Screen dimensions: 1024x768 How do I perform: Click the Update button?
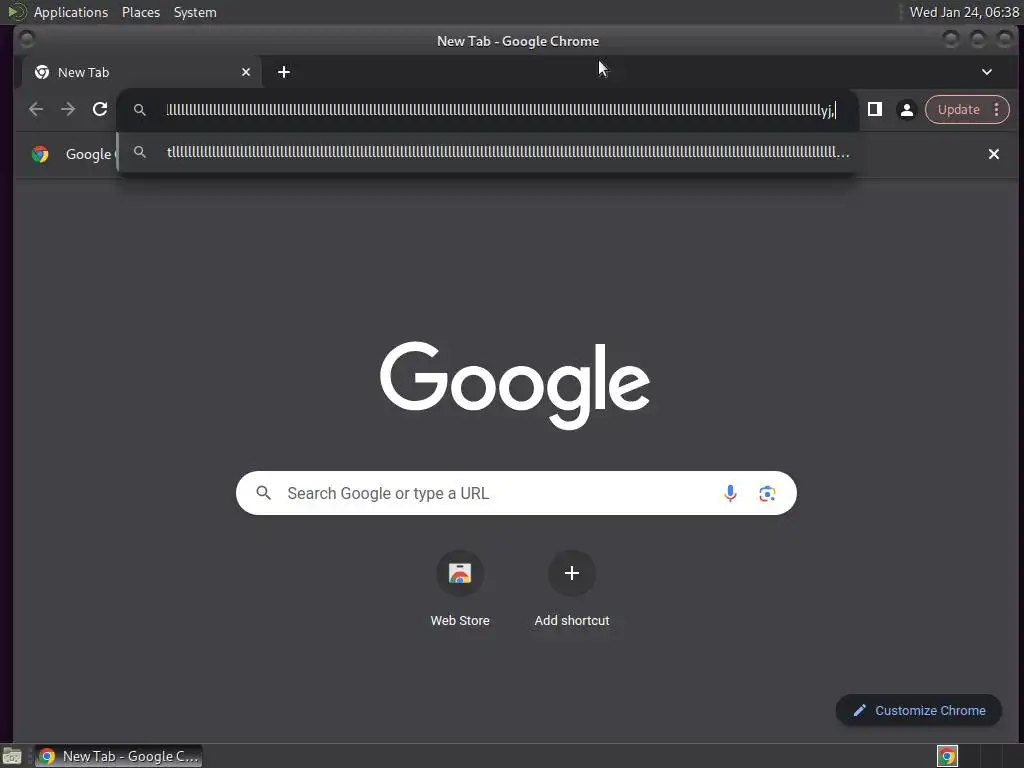[x=958, y=110]
